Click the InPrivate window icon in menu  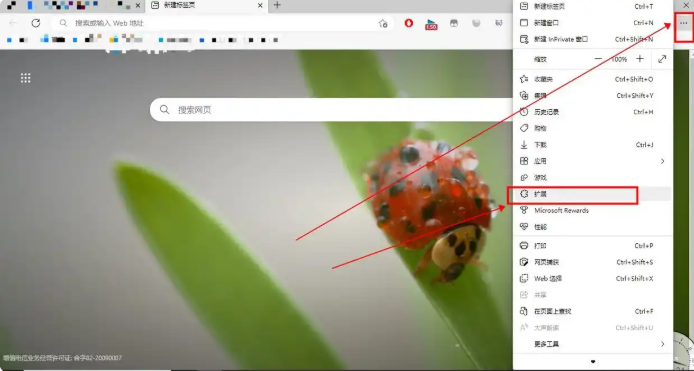click(x=524, y=39)
